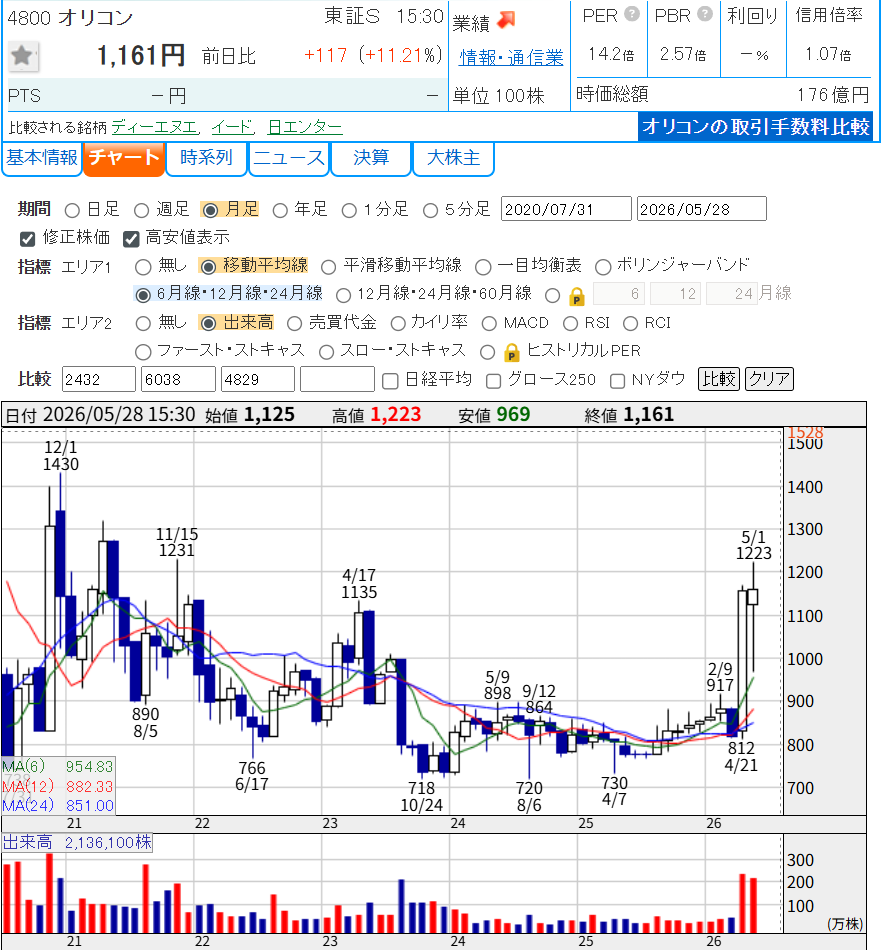Enable グロース250 comparison checkbox
This screenshot has height=950, width=891.
[494, 380]
